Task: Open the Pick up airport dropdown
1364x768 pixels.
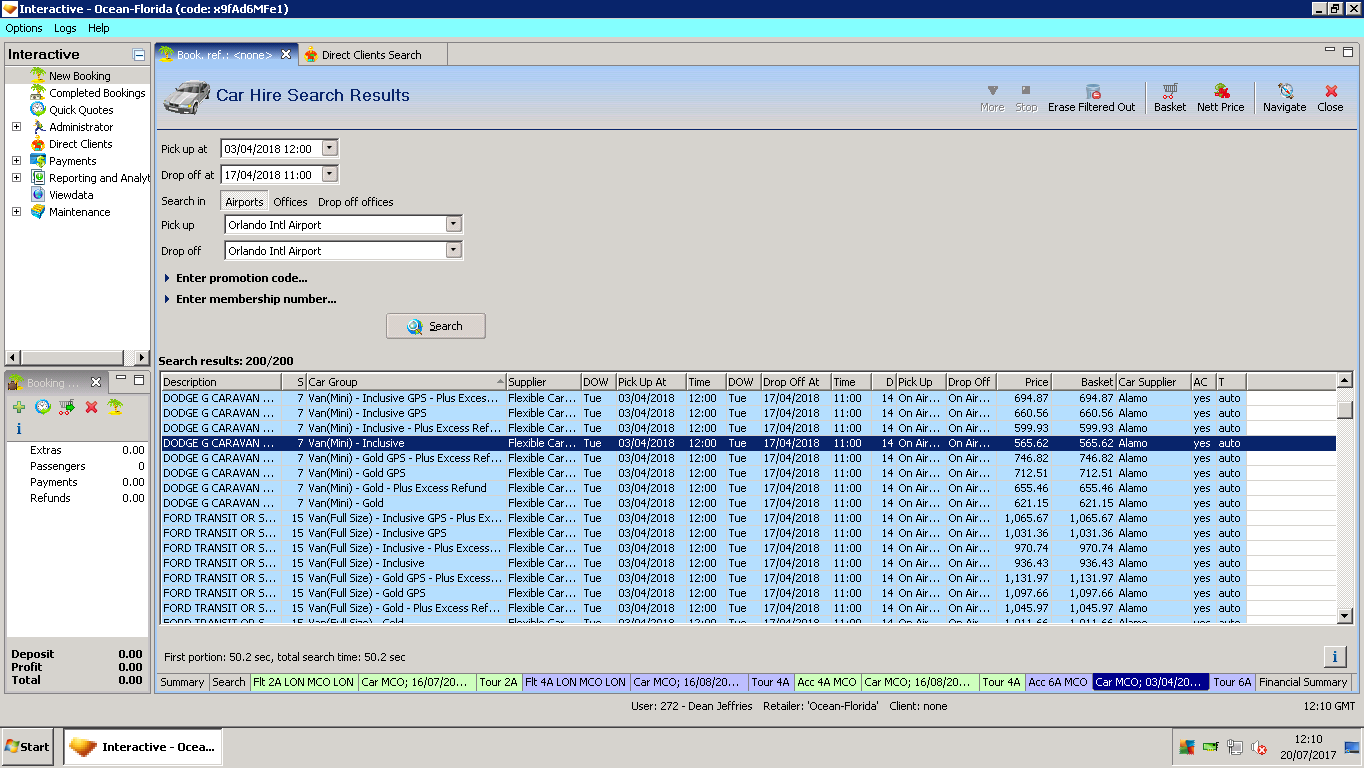Action: (x=453, y=225)
